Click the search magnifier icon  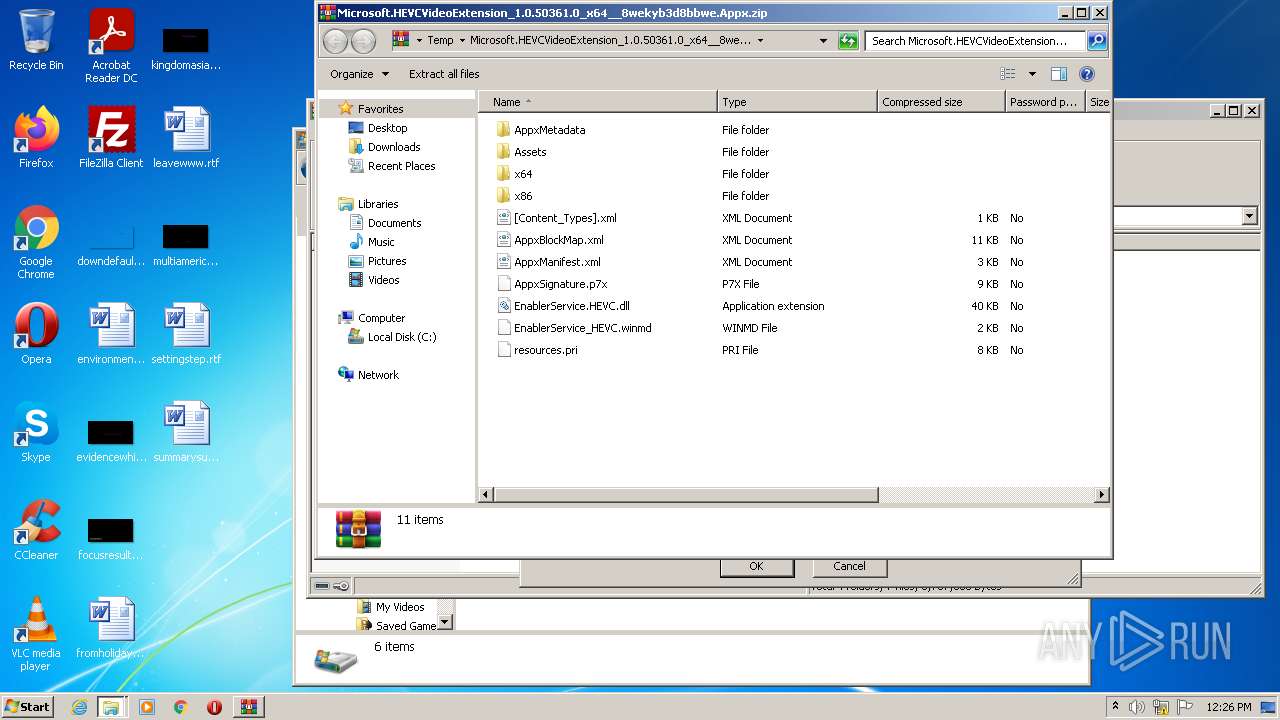pos(1096,41)
